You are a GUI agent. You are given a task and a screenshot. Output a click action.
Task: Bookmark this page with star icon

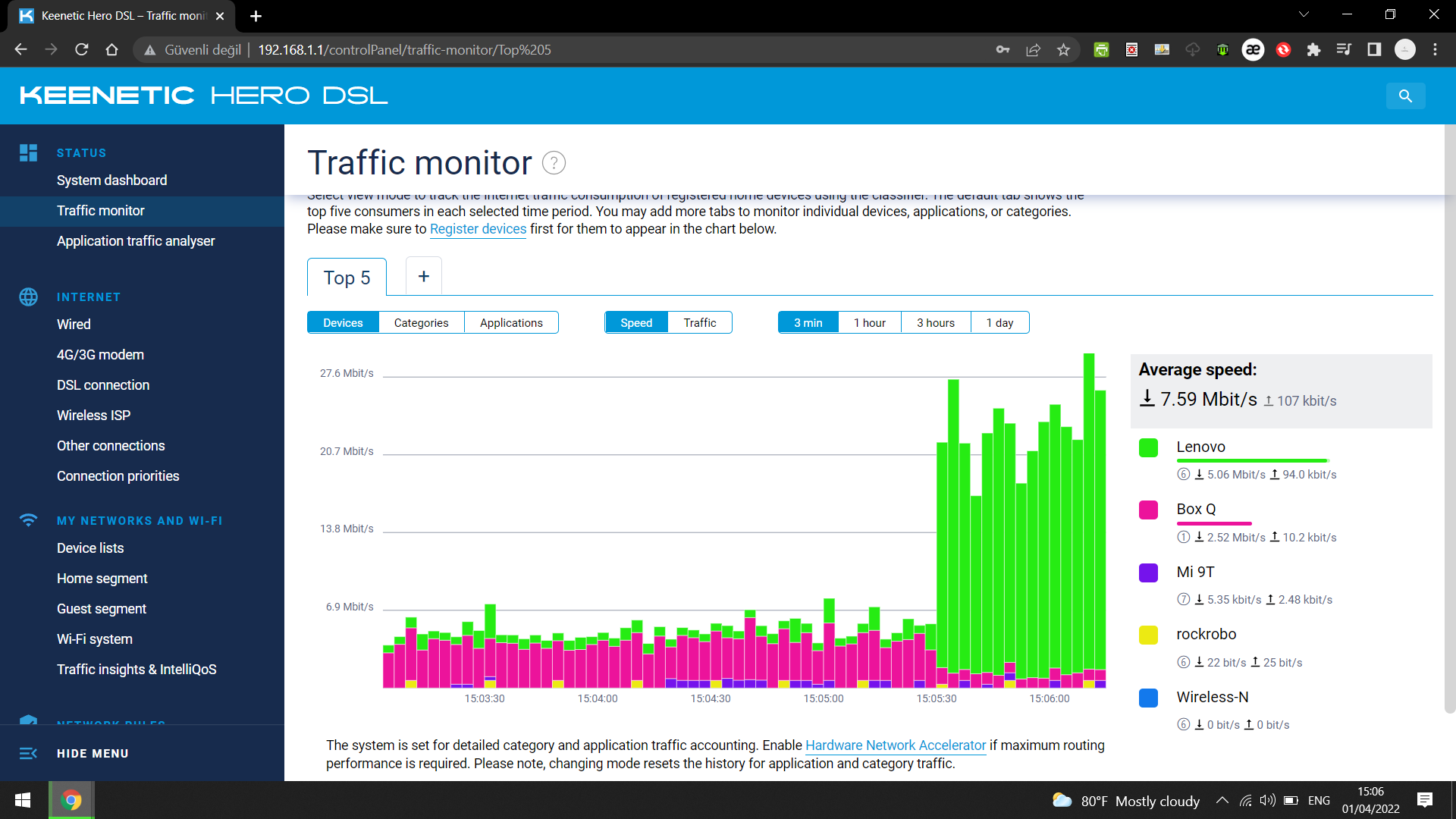1063,49
